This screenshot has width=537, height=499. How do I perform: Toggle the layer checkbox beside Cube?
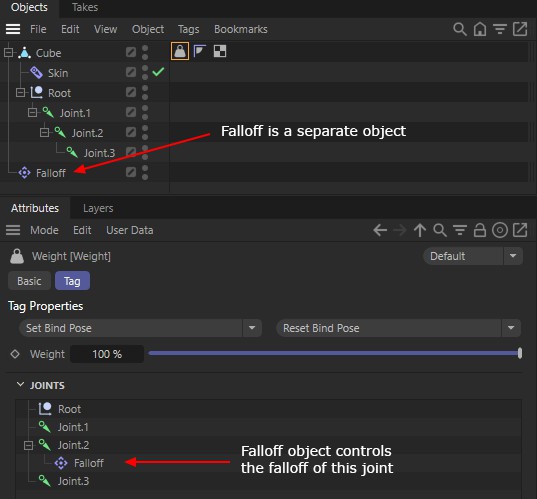point(131,52)
